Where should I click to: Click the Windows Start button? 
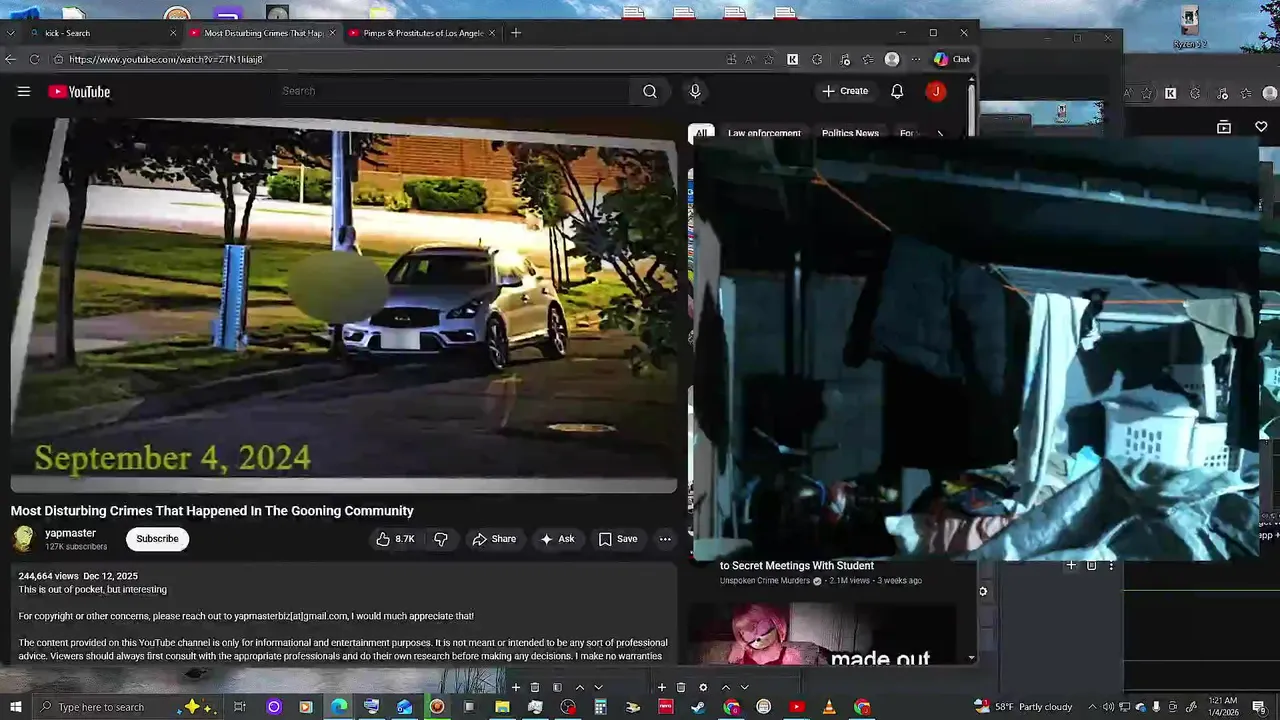[x=16, y=707]
